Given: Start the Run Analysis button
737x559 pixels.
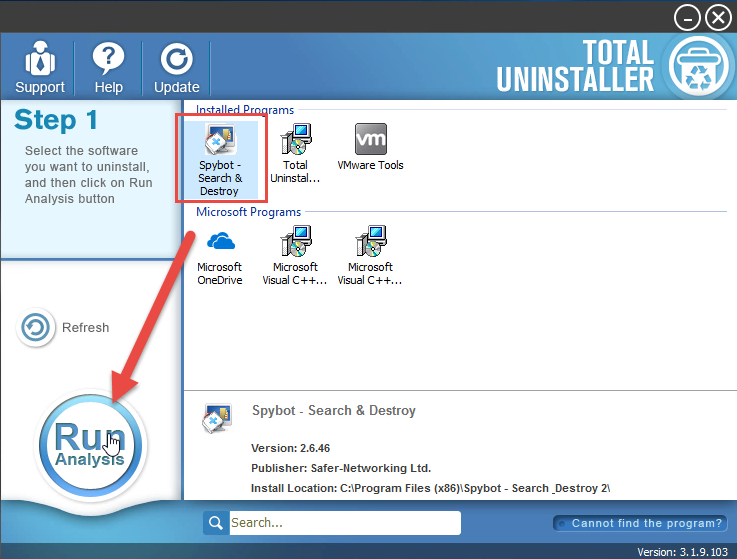Looking at the screenshot, I should [91, 445].
